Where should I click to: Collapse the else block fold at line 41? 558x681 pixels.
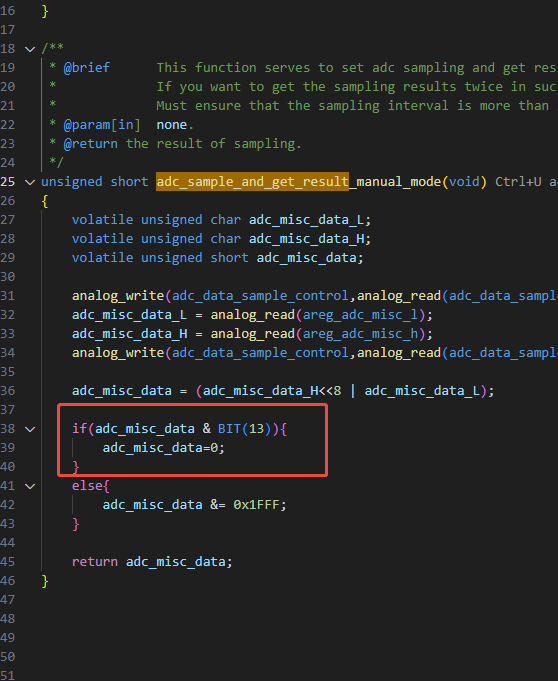click(x=30, y=486)
